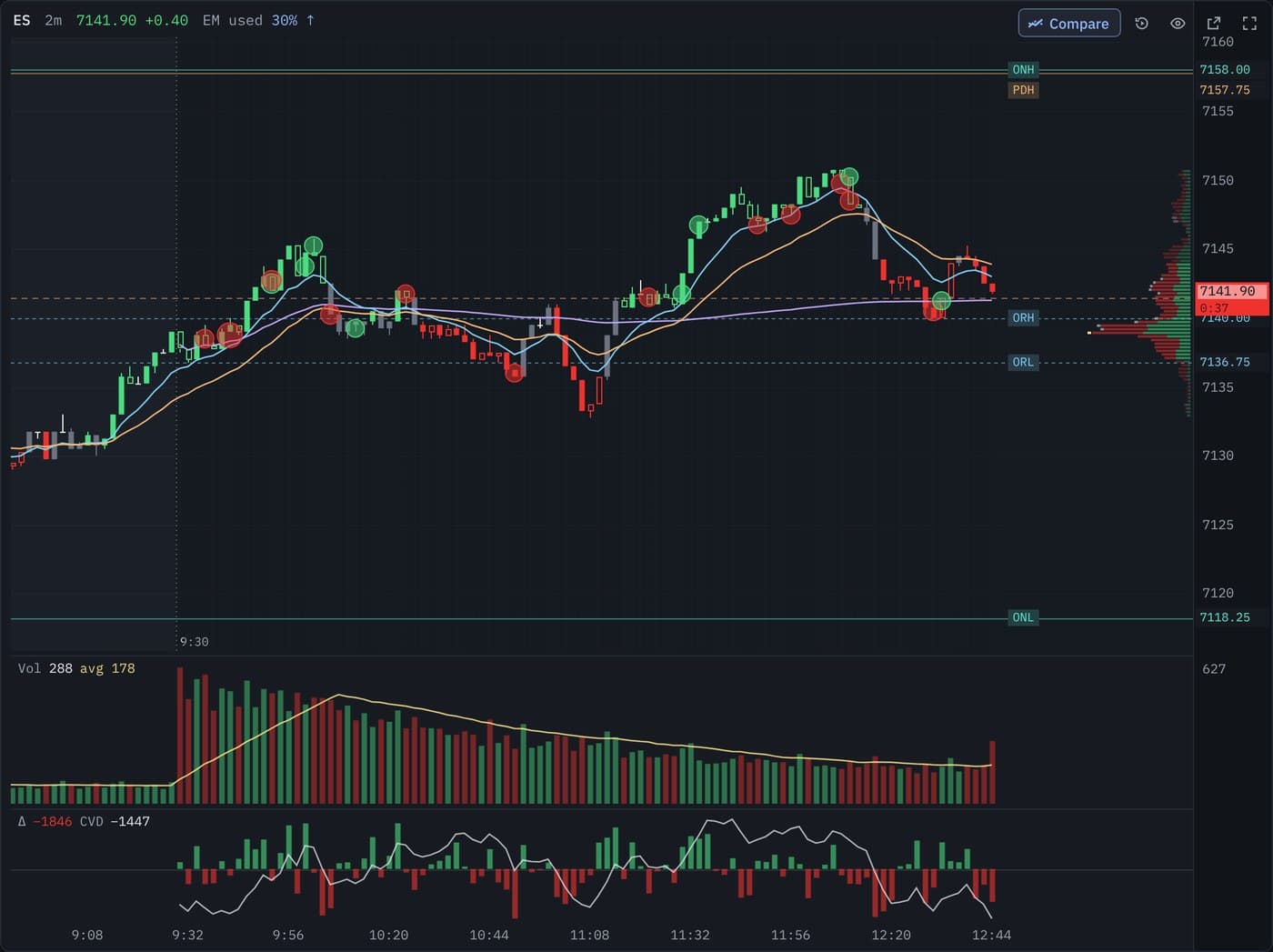Image resolution: width=1273 pixels, height=952 pixels.
Task: Click the ORL level label
Action: coord(1024,362)
